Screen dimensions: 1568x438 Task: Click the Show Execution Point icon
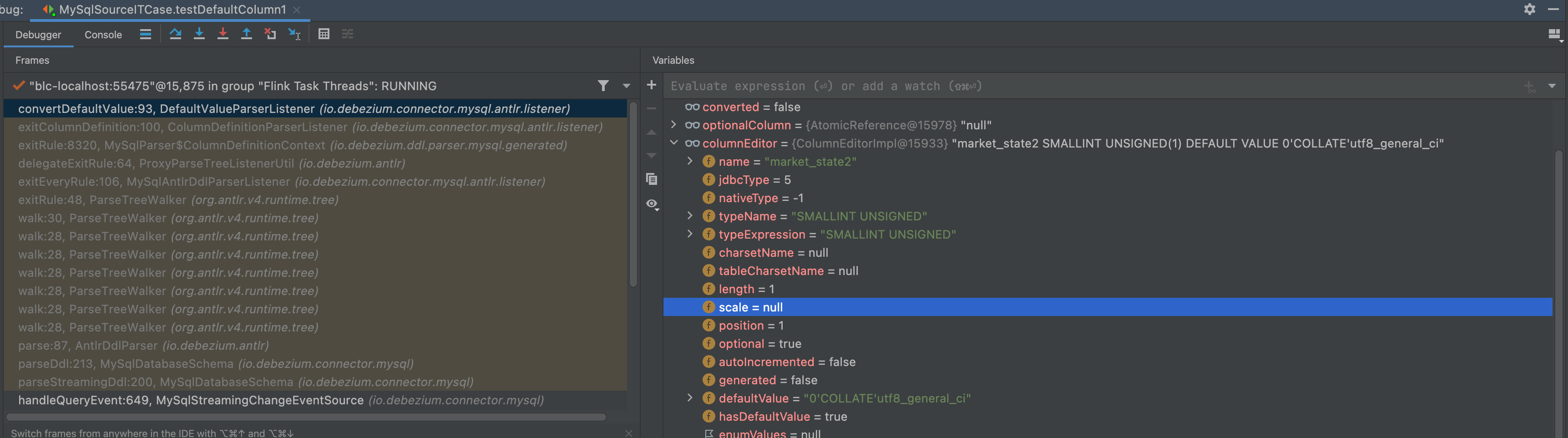[x=146, y=34]
